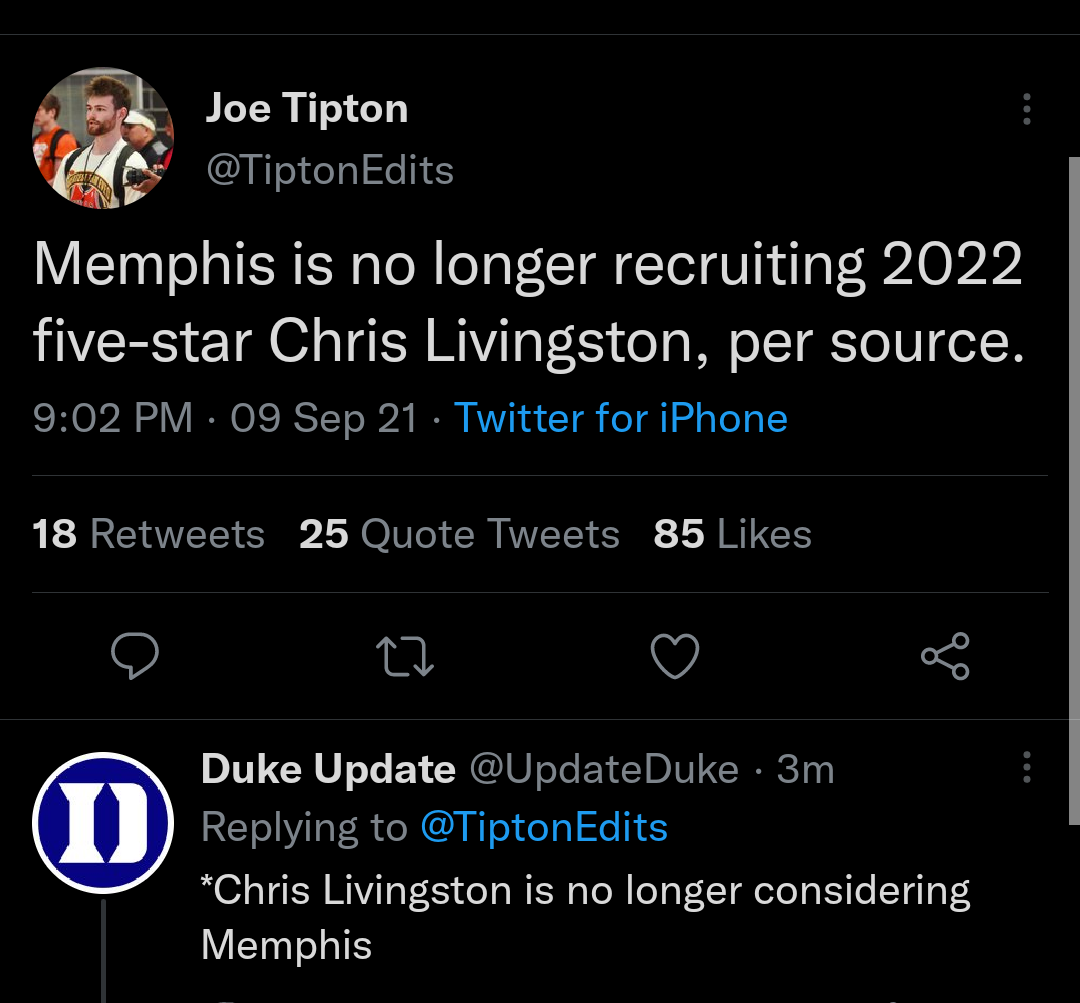Click the Duke Update account name
The image size is (1080, 1003).
327,769
